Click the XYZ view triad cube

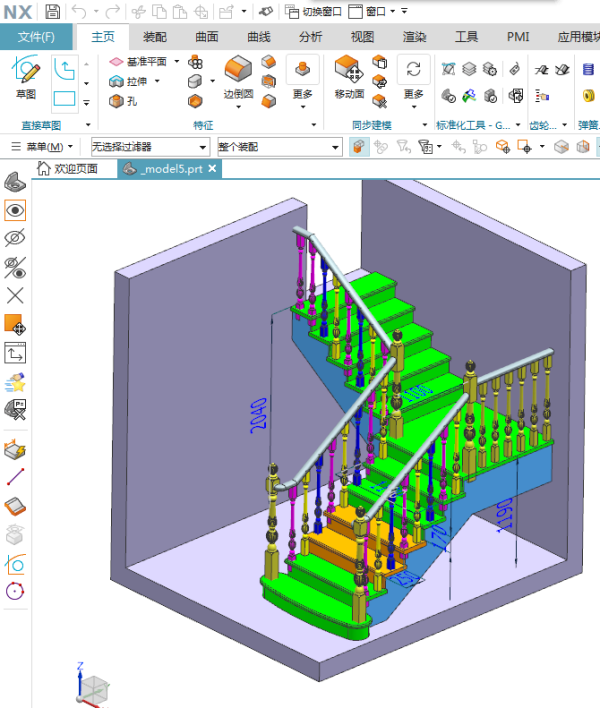pos(94,686)
